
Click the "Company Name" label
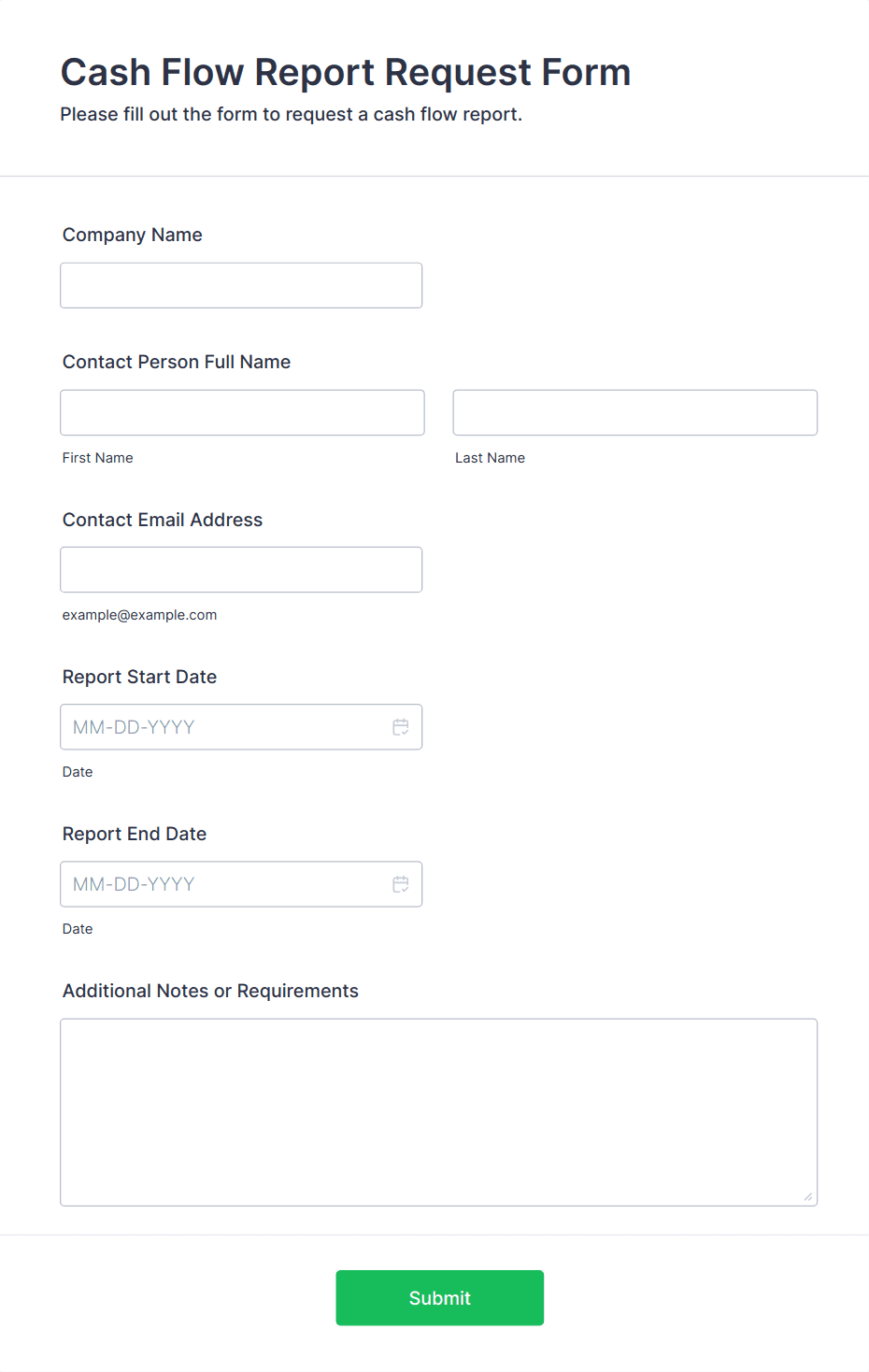point(133,235)
